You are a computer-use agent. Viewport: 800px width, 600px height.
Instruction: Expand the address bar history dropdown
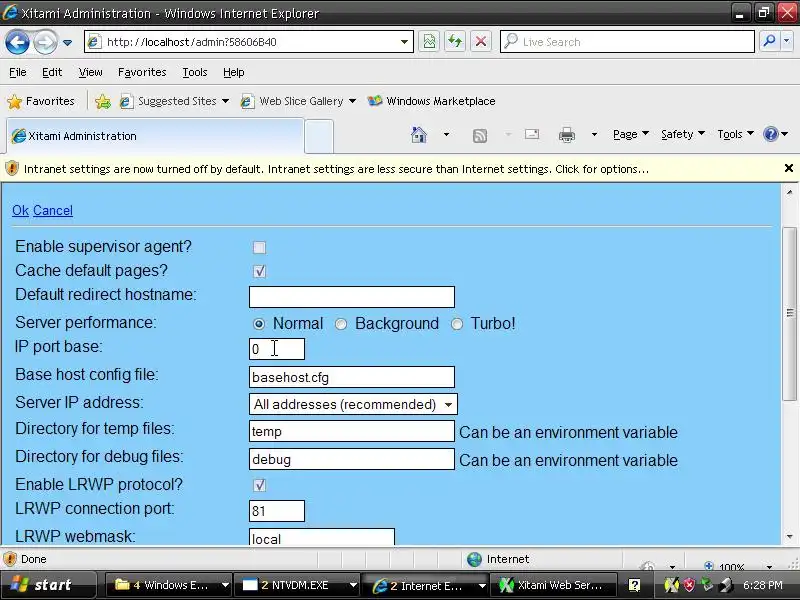tap(404, 42)
